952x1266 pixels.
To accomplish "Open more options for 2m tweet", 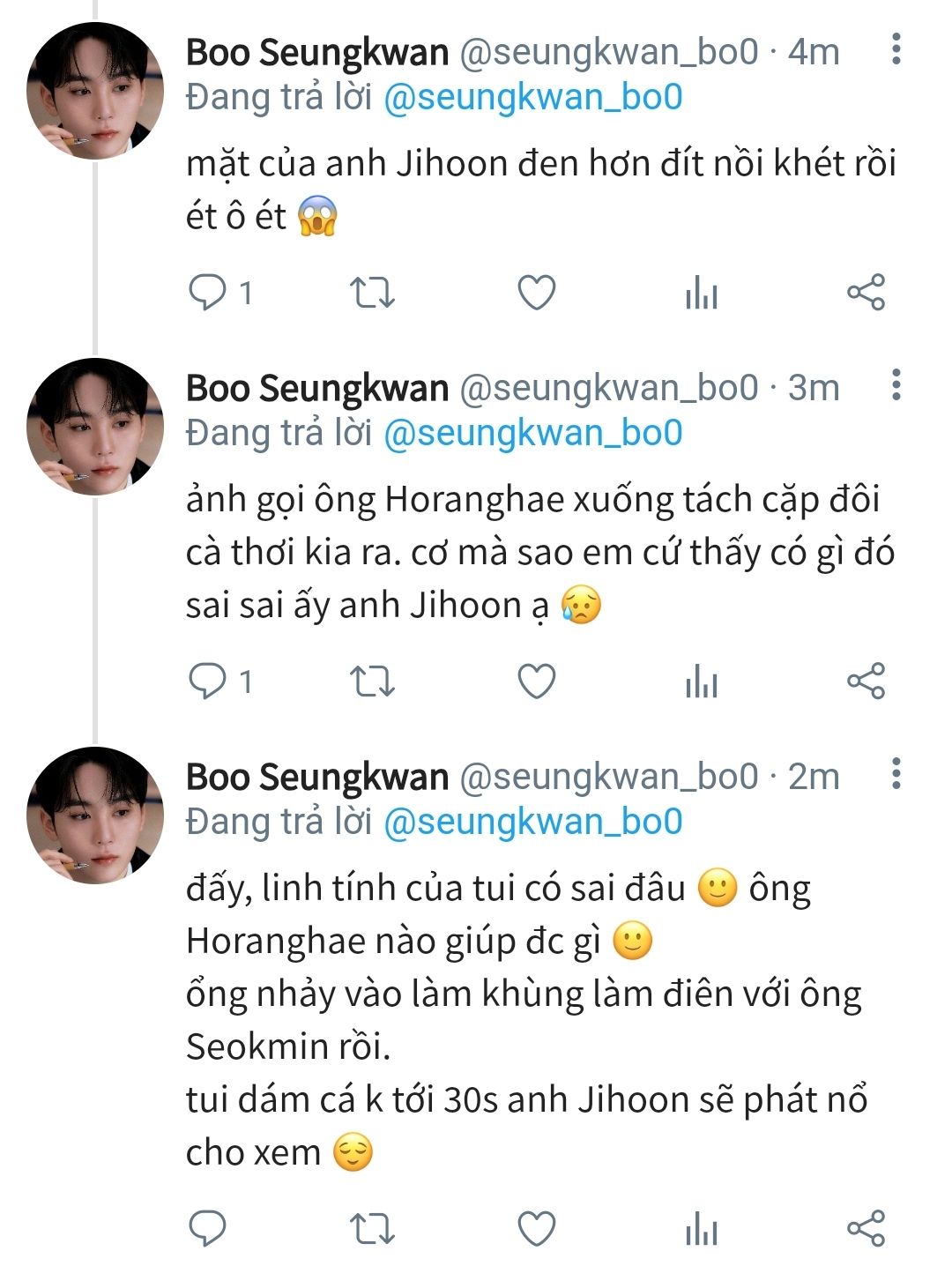I will pyautogui.click(x=896, y=773).
